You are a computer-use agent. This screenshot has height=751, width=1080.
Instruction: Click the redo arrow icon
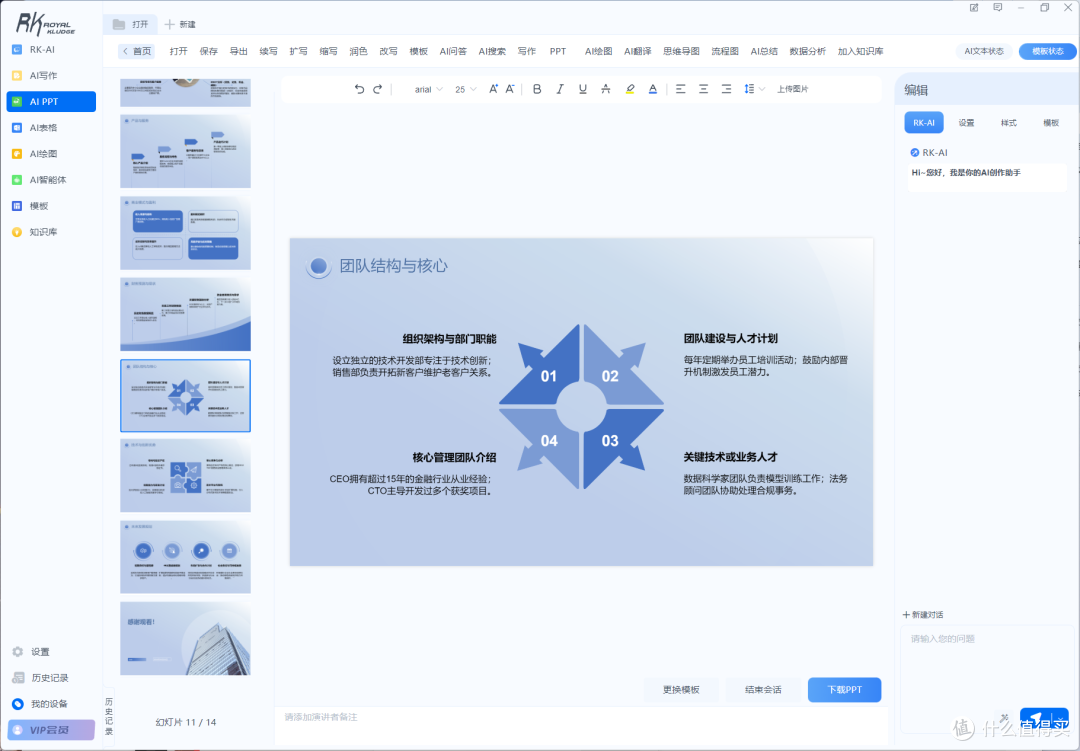[377, 89]
